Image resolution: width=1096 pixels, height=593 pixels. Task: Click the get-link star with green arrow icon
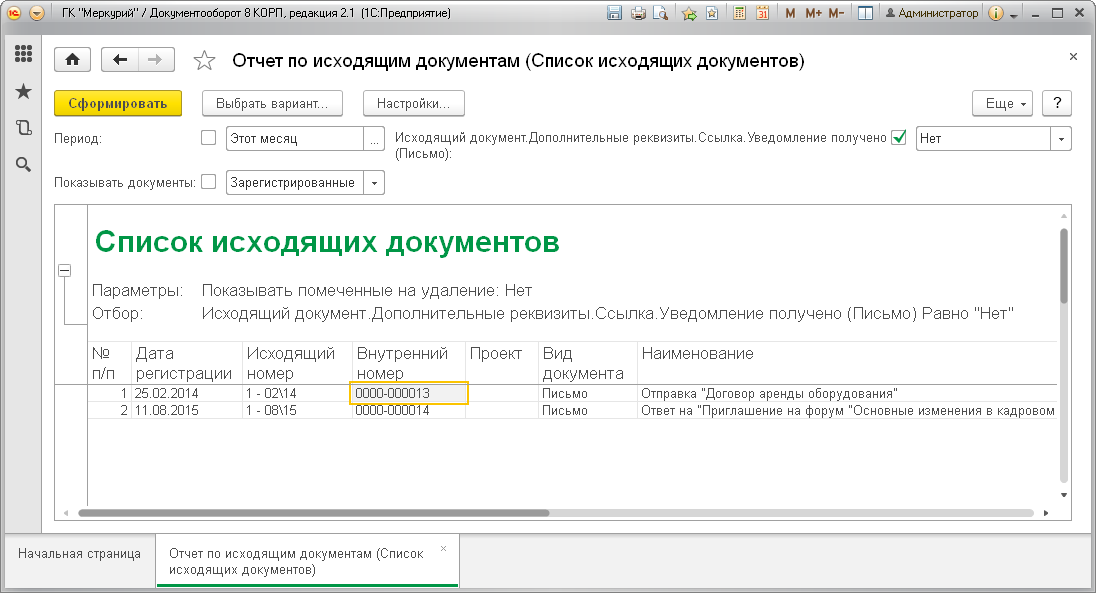[689, 13]
